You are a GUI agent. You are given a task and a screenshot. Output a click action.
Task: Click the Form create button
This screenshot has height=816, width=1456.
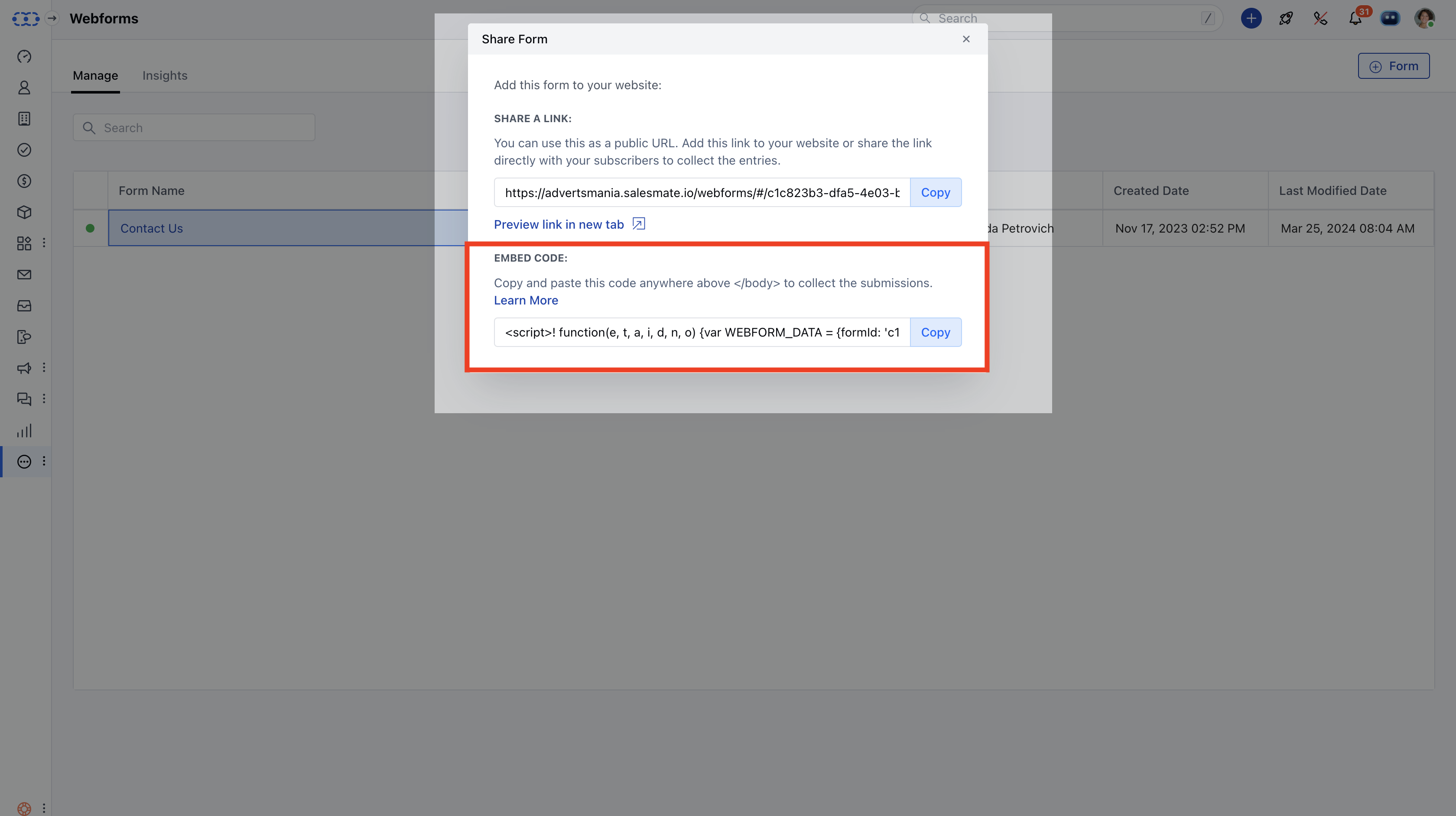point(1394,66)
